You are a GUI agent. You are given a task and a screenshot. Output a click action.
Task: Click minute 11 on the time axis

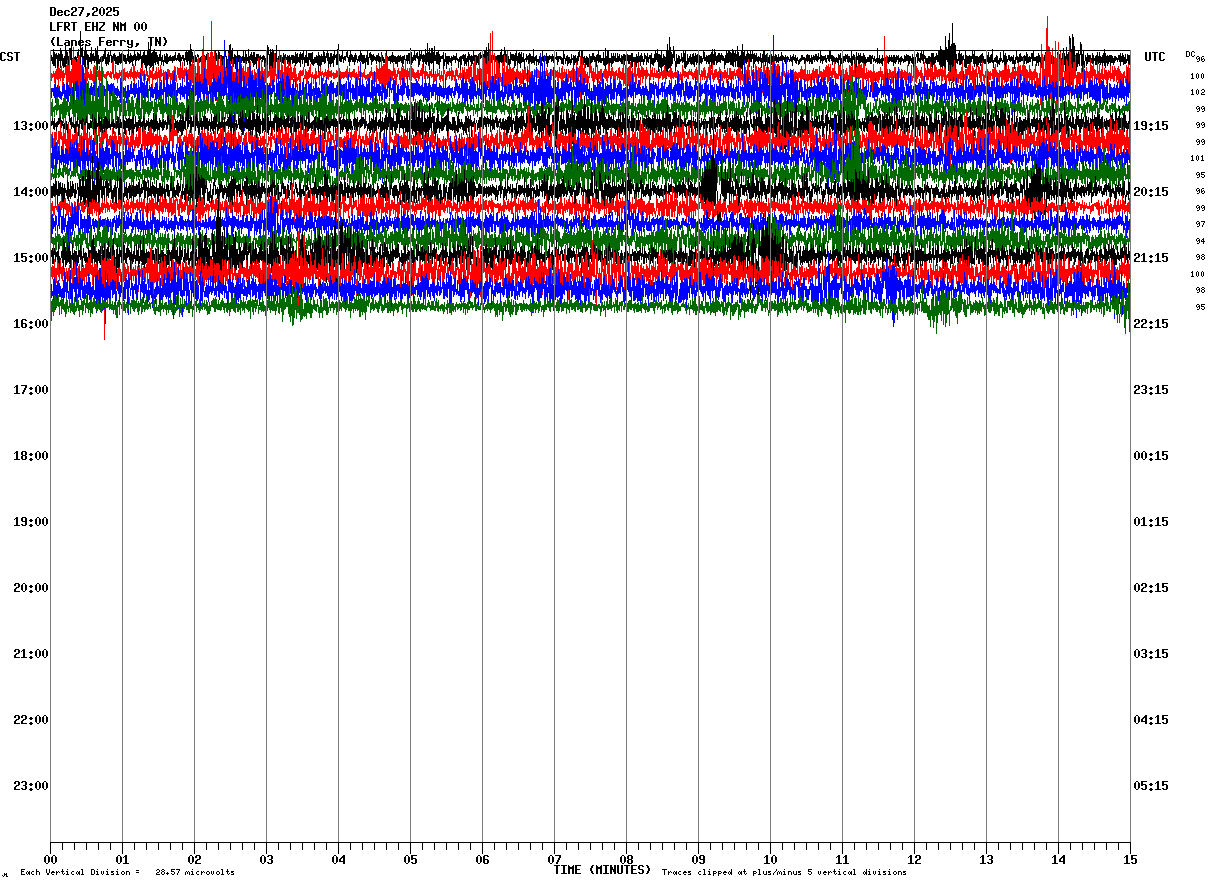(x=842, y=859)
